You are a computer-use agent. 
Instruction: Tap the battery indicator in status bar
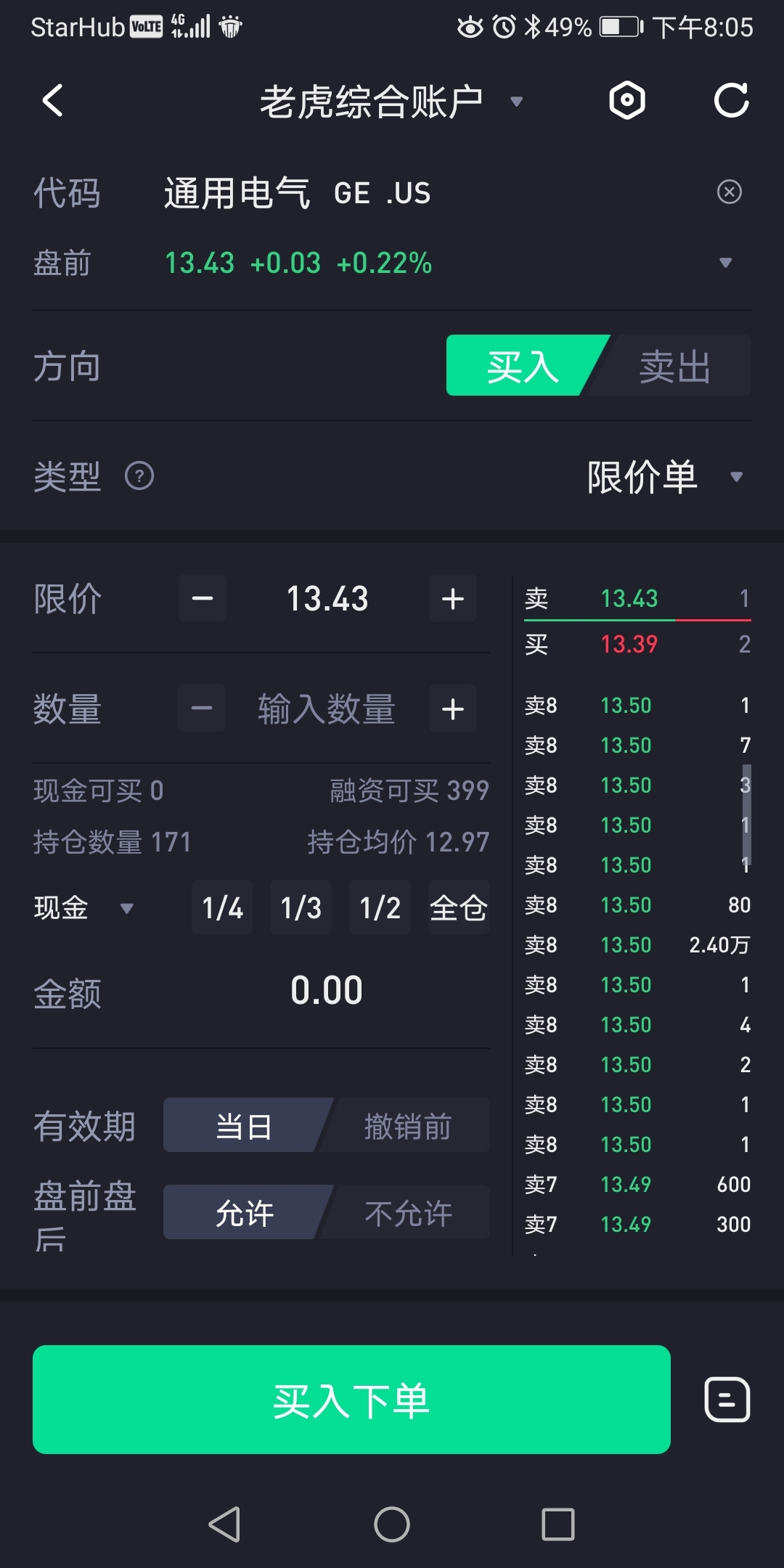pos(621,28)
